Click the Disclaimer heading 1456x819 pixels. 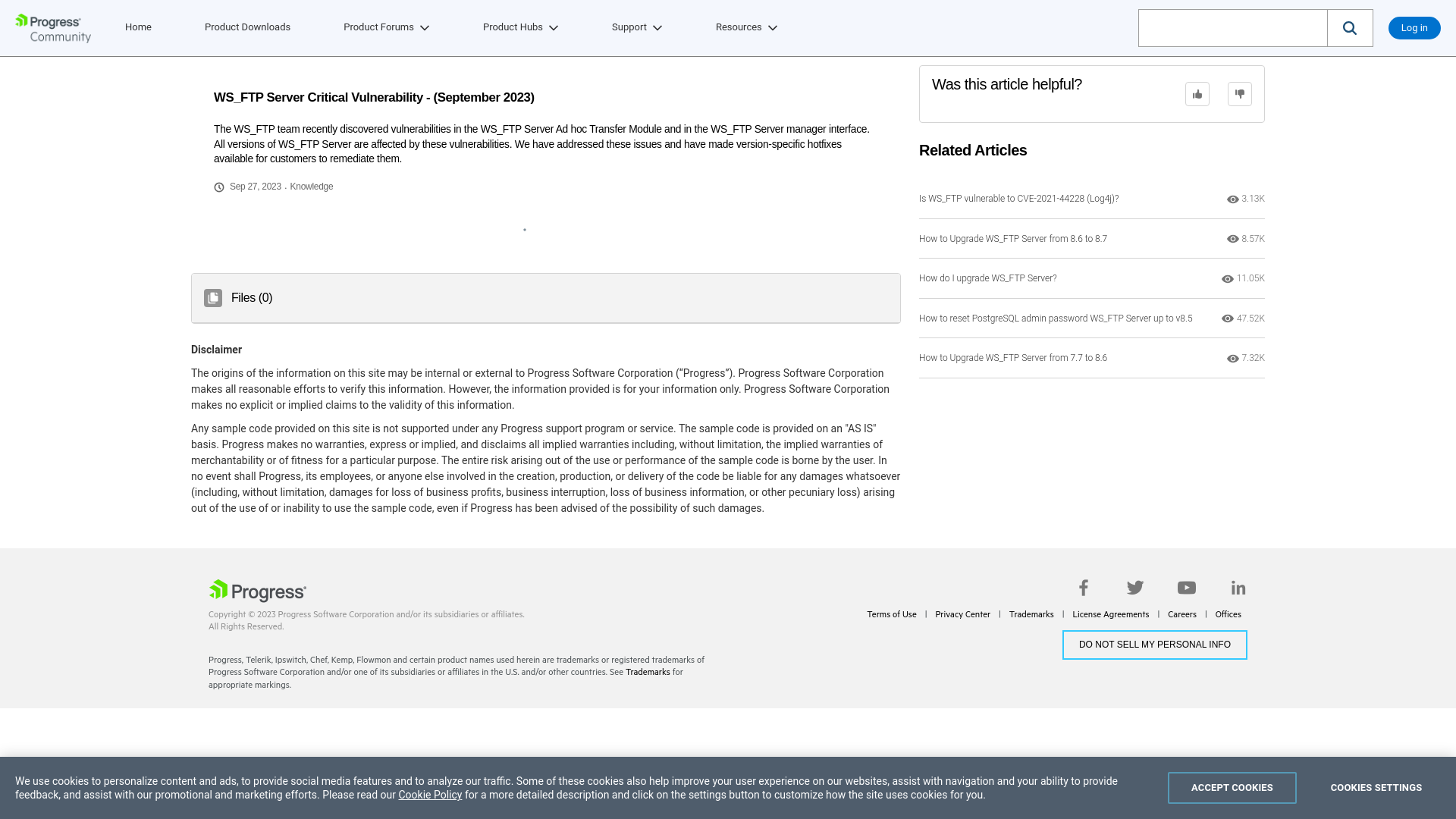(x=216, y=350)
